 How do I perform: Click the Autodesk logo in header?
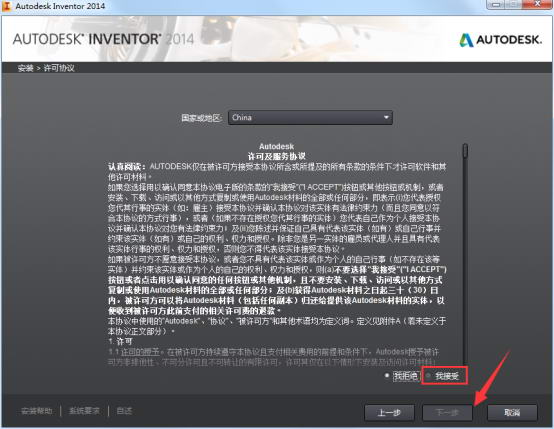pos(500,40)
